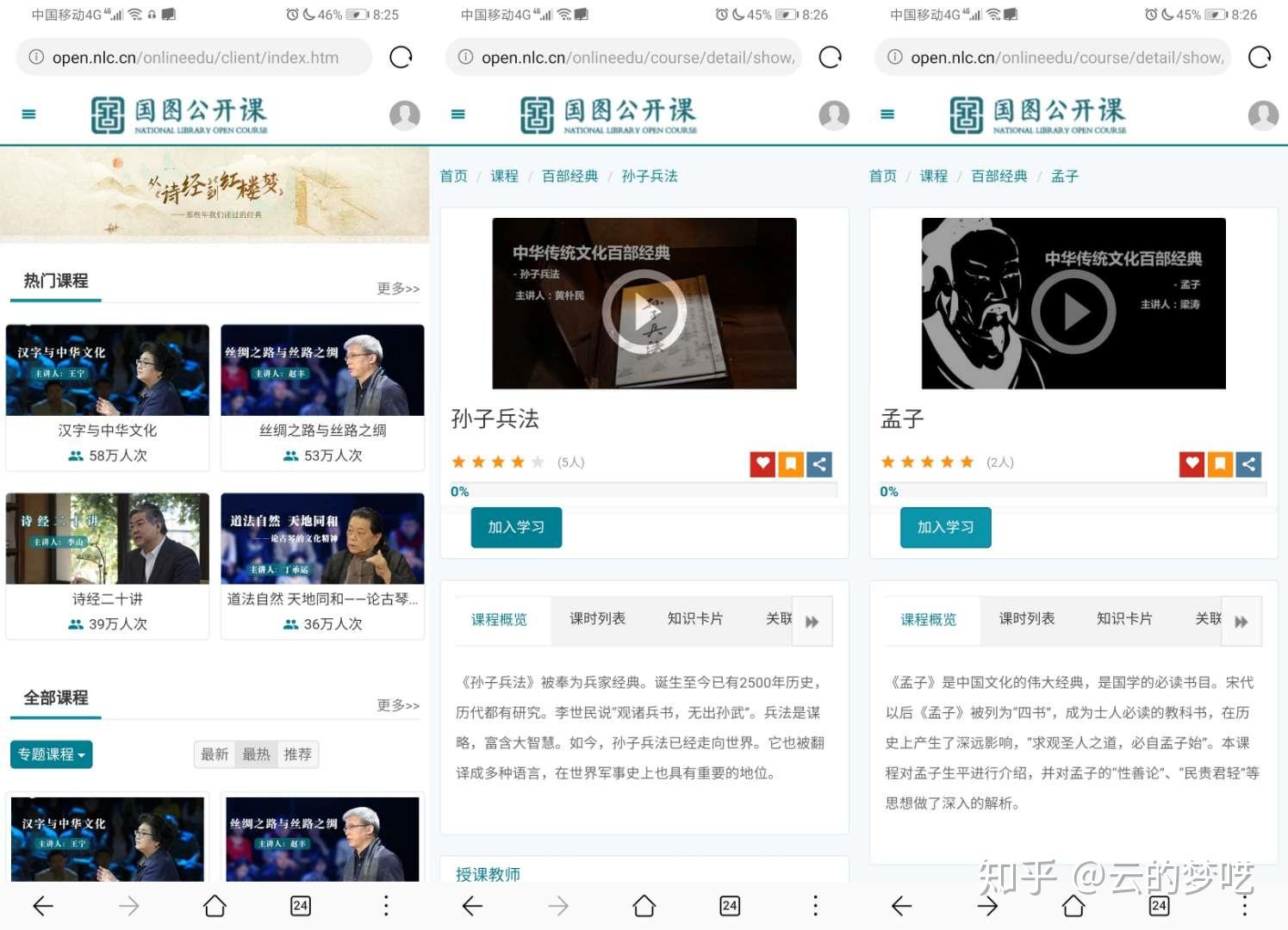Open the hamburger menu on the homepage
The height and width of the screenshot is (930, 1288).
[28, 114]
